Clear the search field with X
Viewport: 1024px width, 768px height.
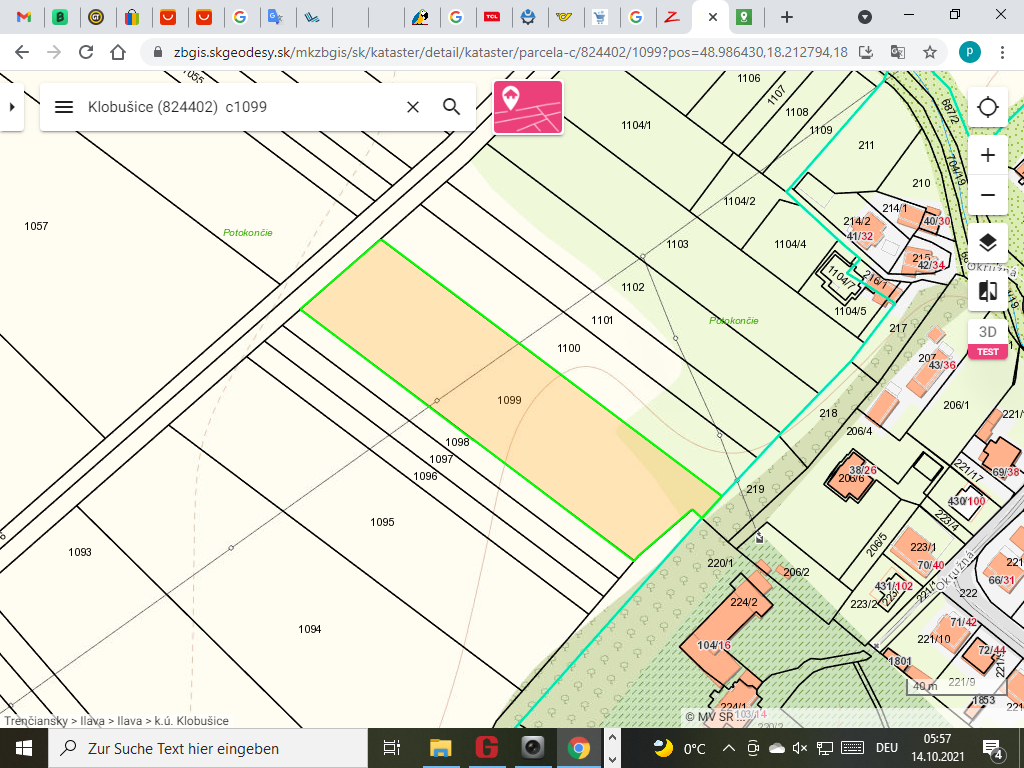click(x=412, y=107)
